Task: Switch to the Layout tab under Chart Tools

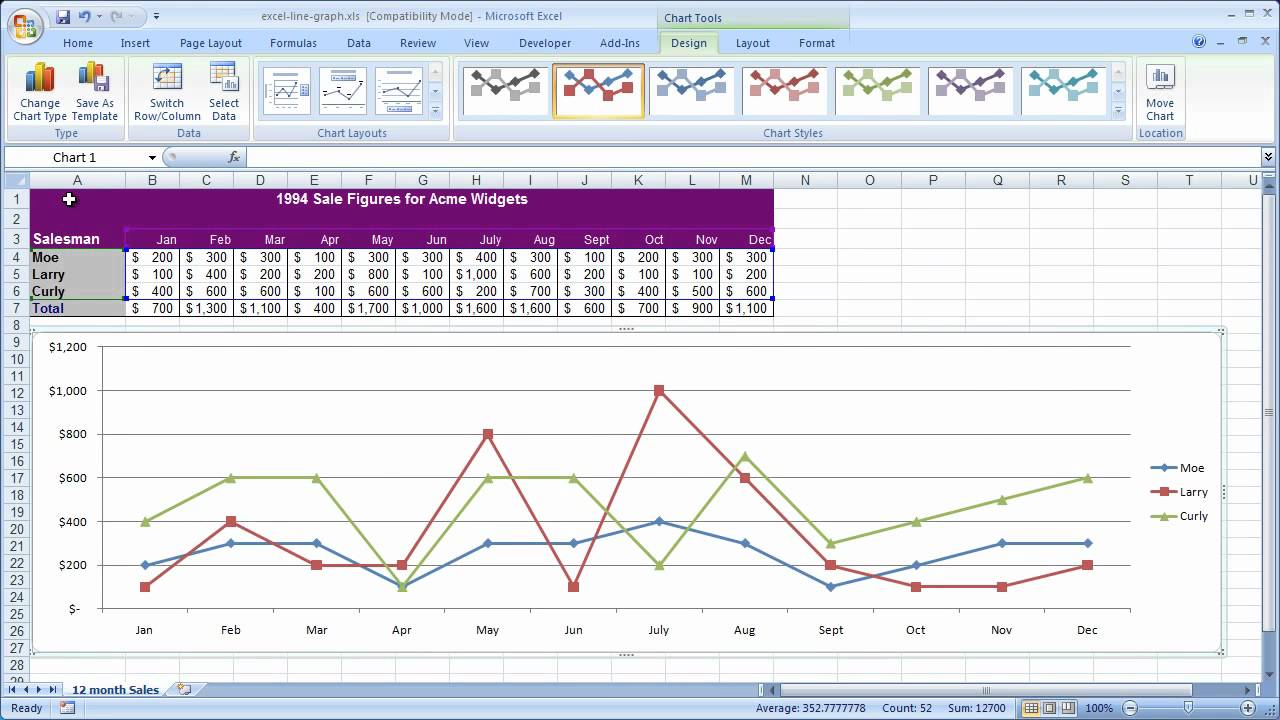Action: coord(752,43)
